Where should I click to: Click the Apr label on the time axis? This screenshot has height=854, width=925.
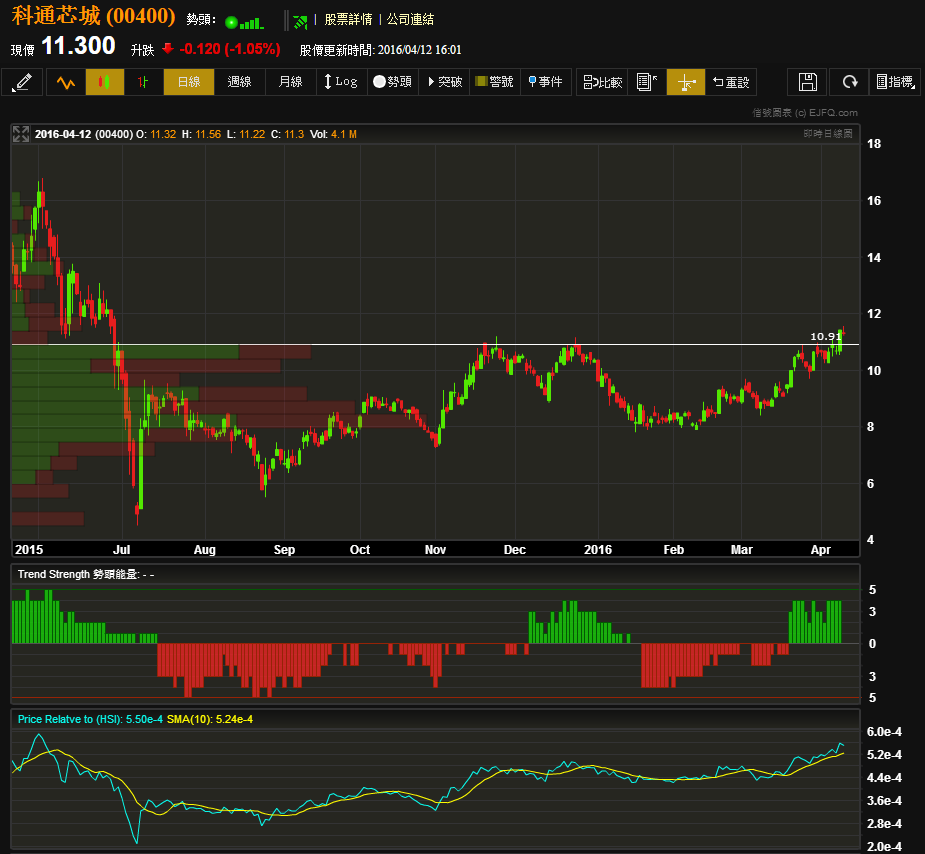[x=821, y=550]
